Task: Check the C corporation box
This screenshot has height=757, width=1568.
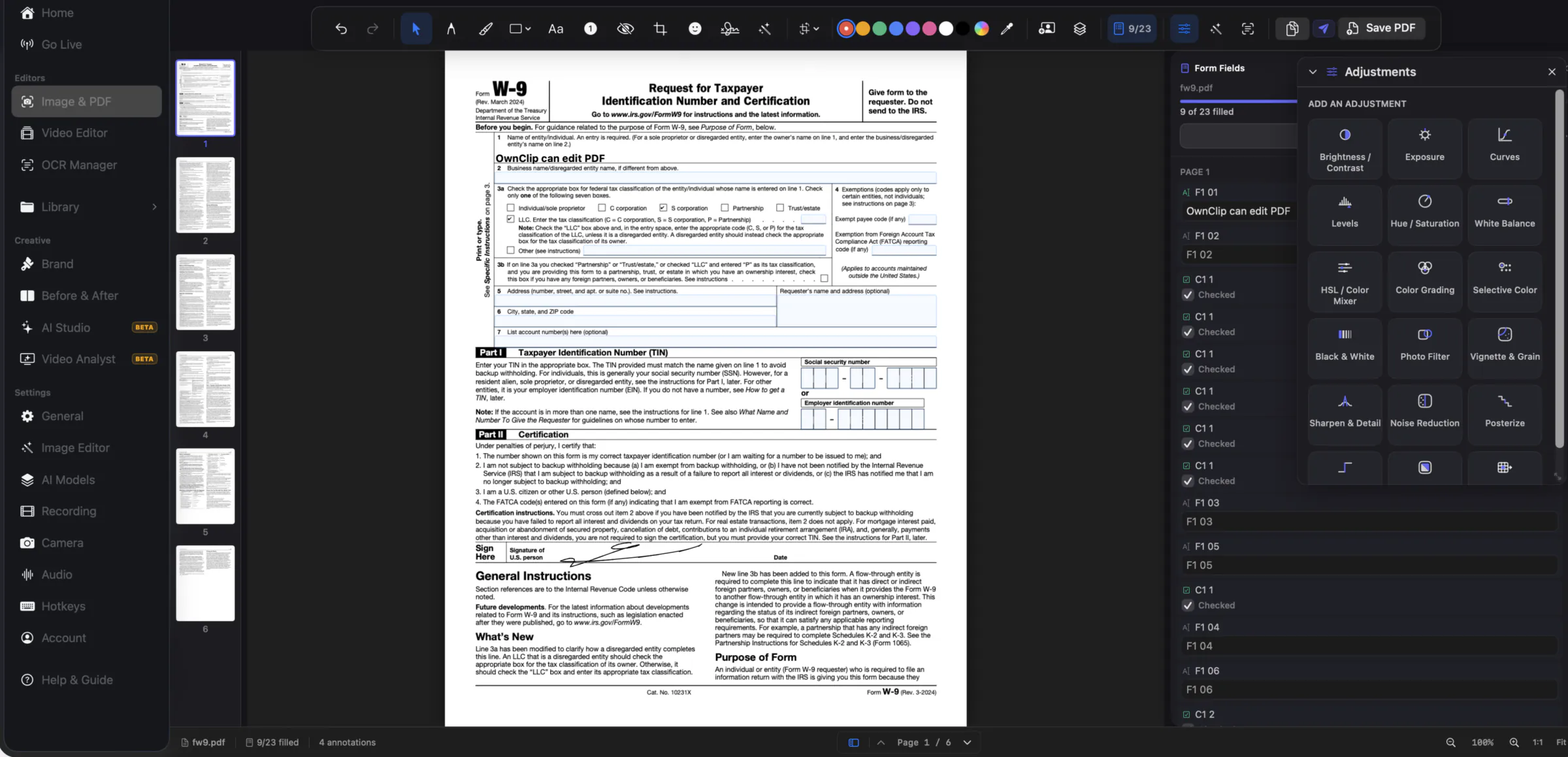Action: (602, 208)
